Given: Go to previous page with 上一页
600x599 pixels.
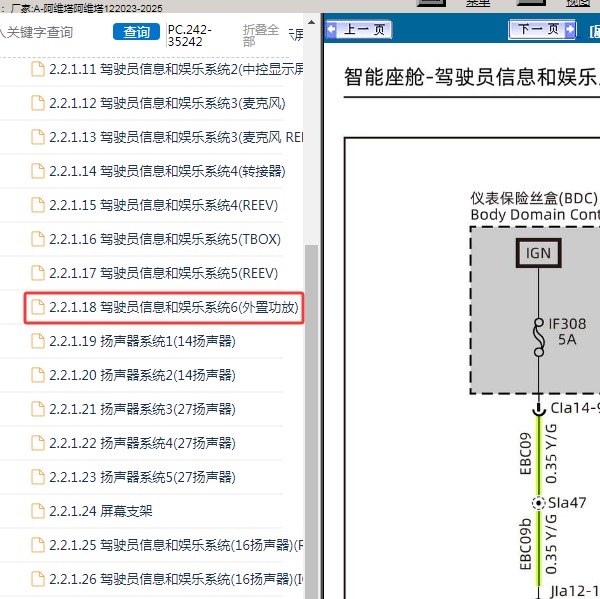Looking at the screenshot, I should pyautogui.click(x=359, y=29).
